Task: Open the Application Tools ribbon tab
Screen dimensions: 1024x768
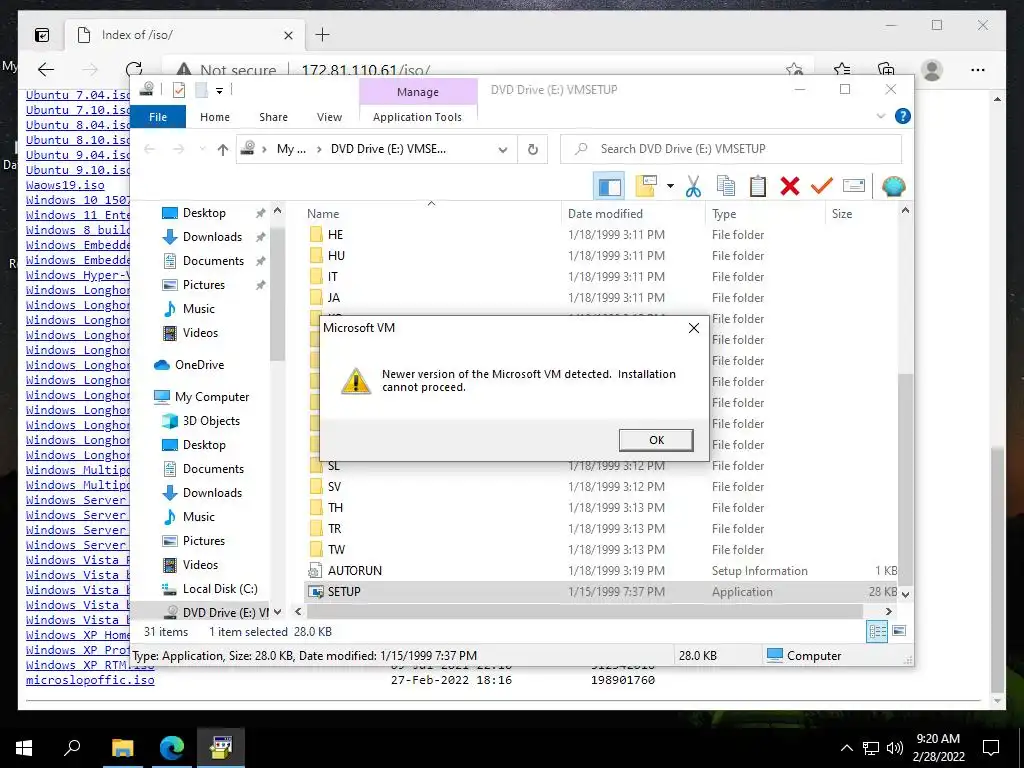Action: [x=417, y=117]
